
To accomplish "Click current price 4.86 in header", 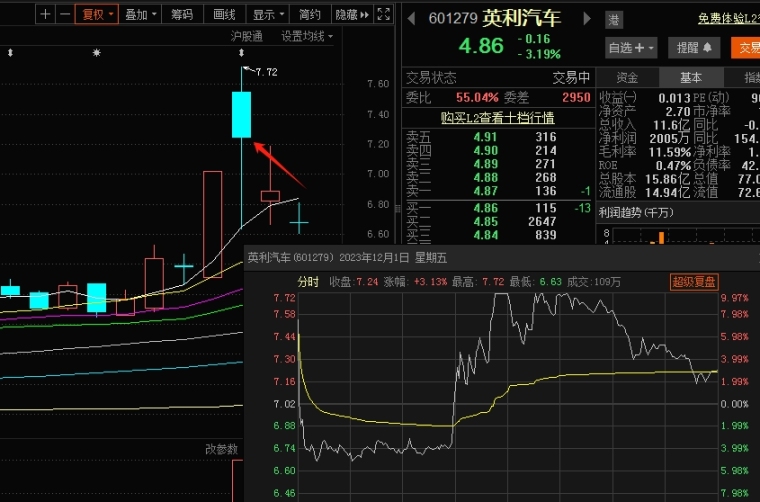I will coord(481,46).
